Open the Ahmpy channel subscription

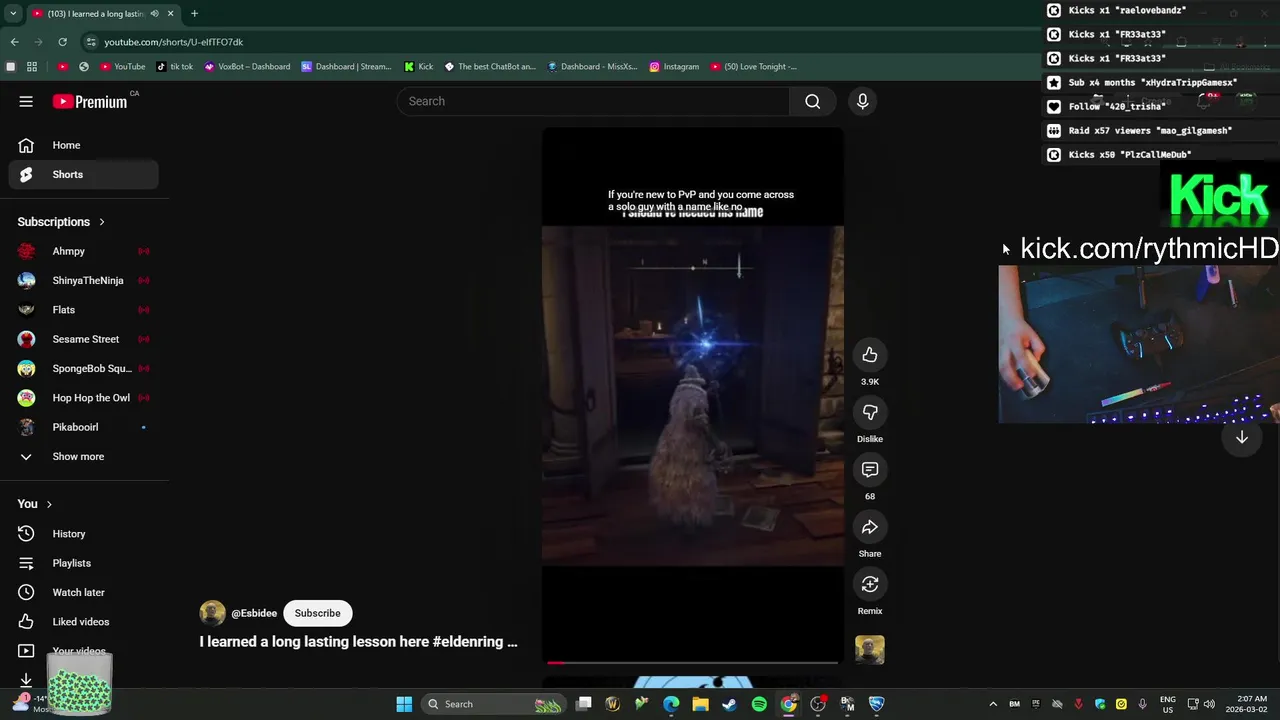pyautogui.click(x=84, y=251)
